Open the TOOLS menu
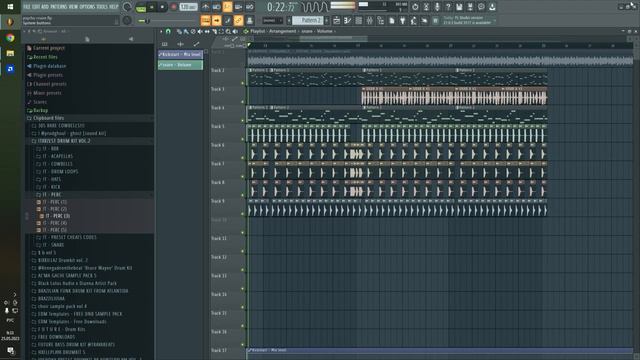 [x=102, y=7]
